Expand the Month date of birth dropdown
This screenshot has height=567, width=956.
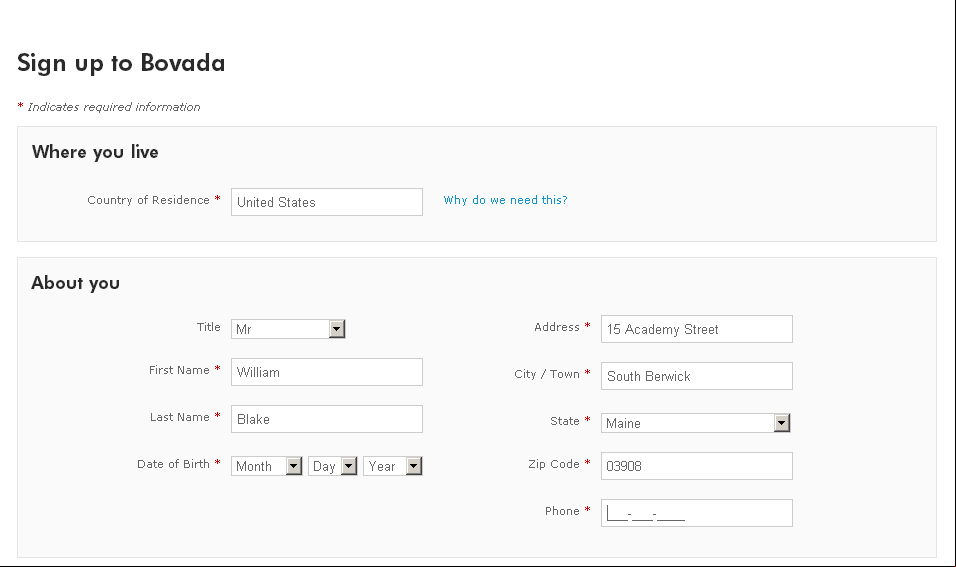(294, 466)
